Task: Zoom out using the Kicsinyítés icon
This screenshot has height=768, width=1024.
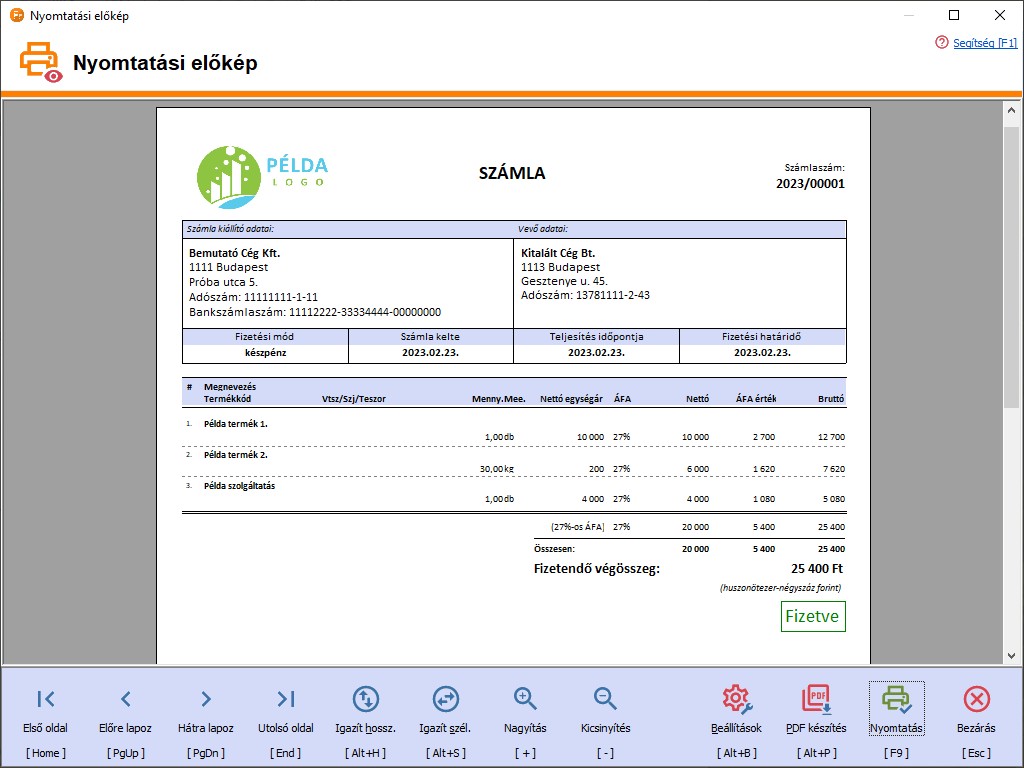Action: (605, 698)
